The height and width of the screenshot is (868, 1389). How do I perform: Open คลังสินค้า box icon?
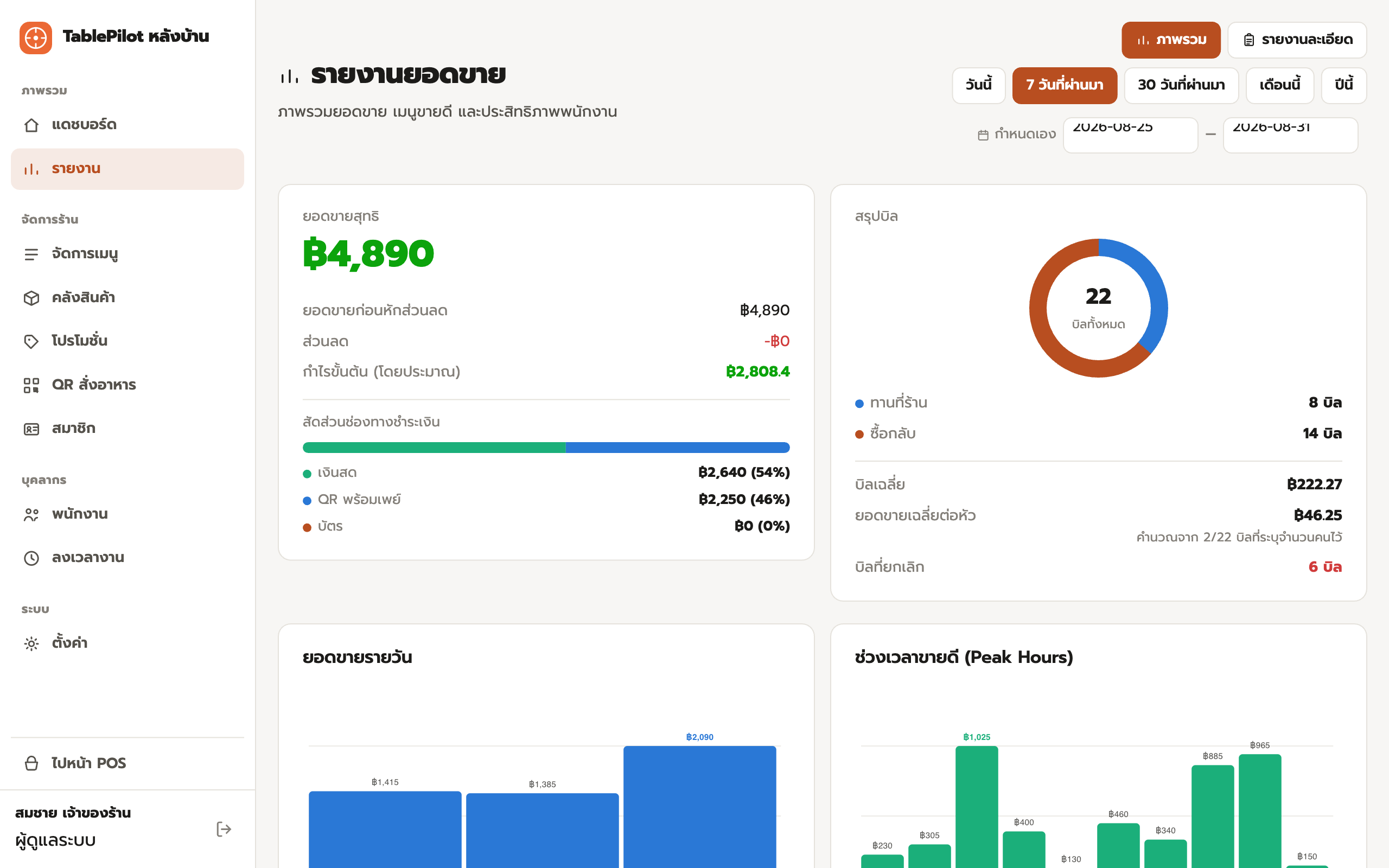pos(31,298)
